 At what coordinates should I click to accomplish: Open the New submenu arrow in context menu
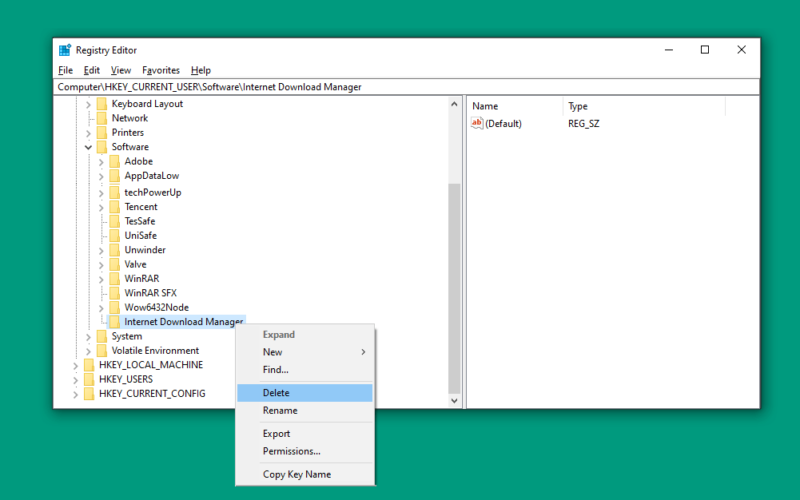coord(363,352)
